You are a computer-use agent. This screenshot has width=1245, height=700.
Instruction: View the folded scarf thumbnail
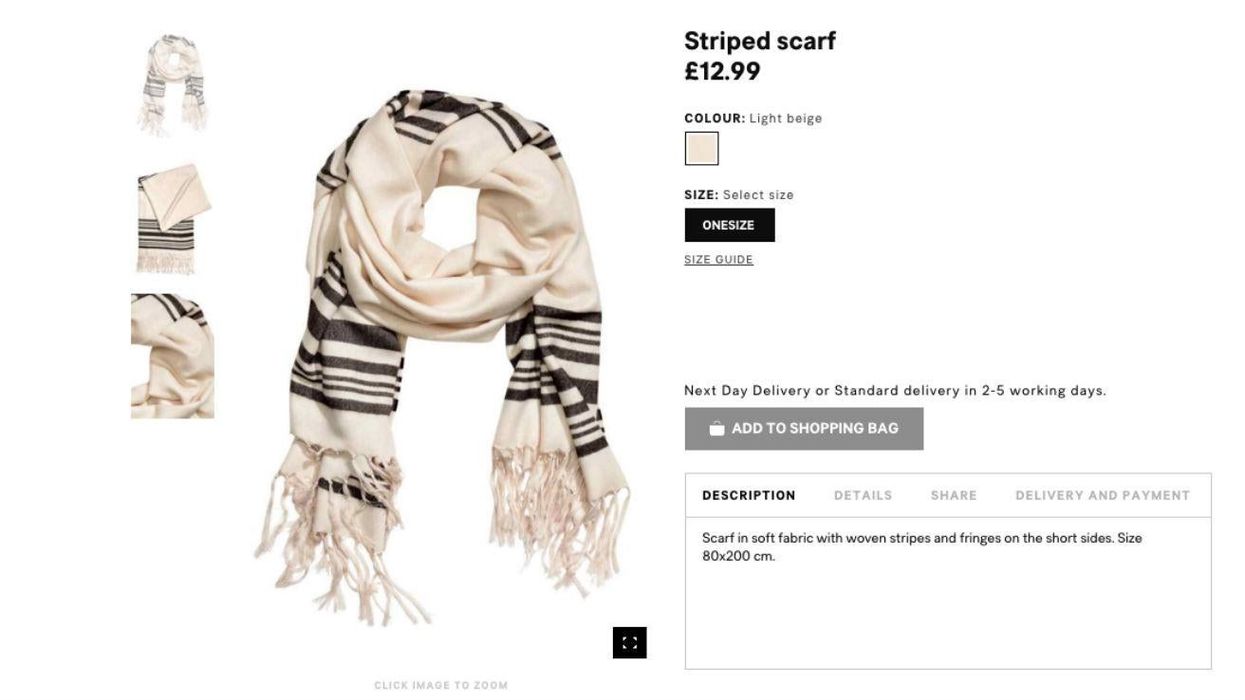[x=173, y=219]
